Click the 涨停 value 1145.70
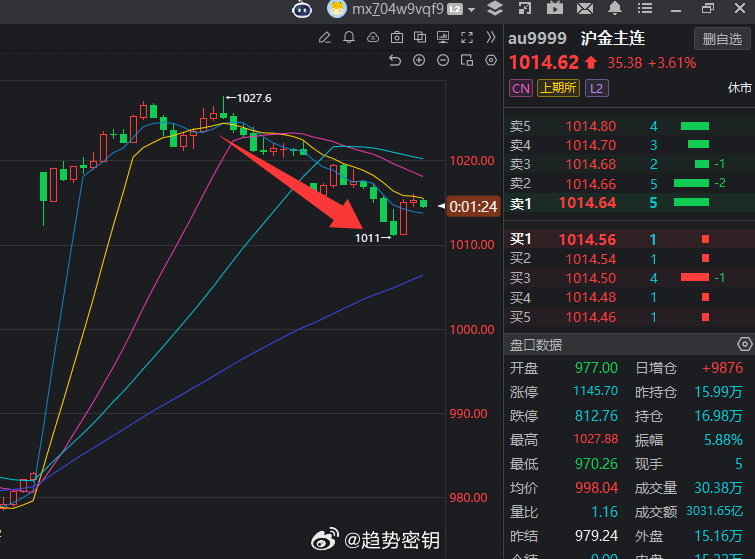 click(595, 390)
